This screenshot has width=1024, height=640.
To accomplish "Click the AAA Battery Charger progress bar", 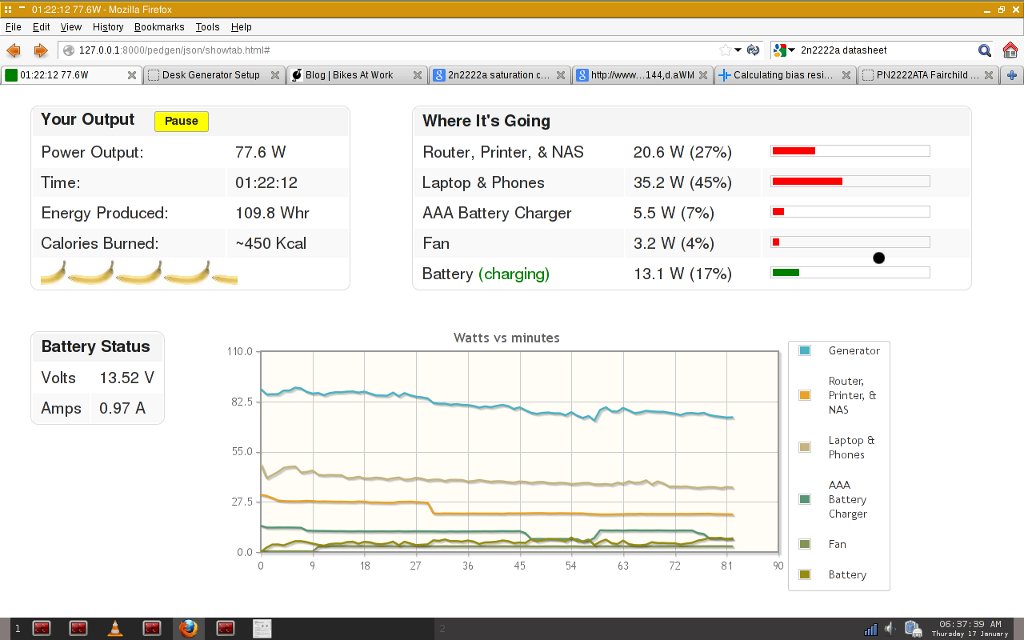I will (x=850, y=212).
